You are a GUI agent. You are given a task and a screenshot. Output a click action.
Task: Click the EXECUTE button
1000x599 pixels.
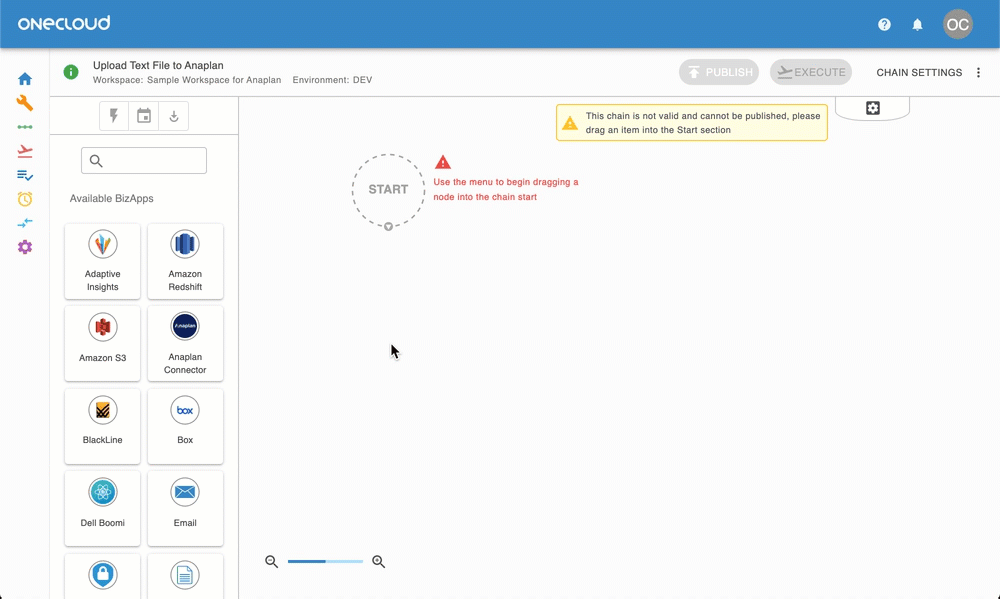click(x=811, y=72)
